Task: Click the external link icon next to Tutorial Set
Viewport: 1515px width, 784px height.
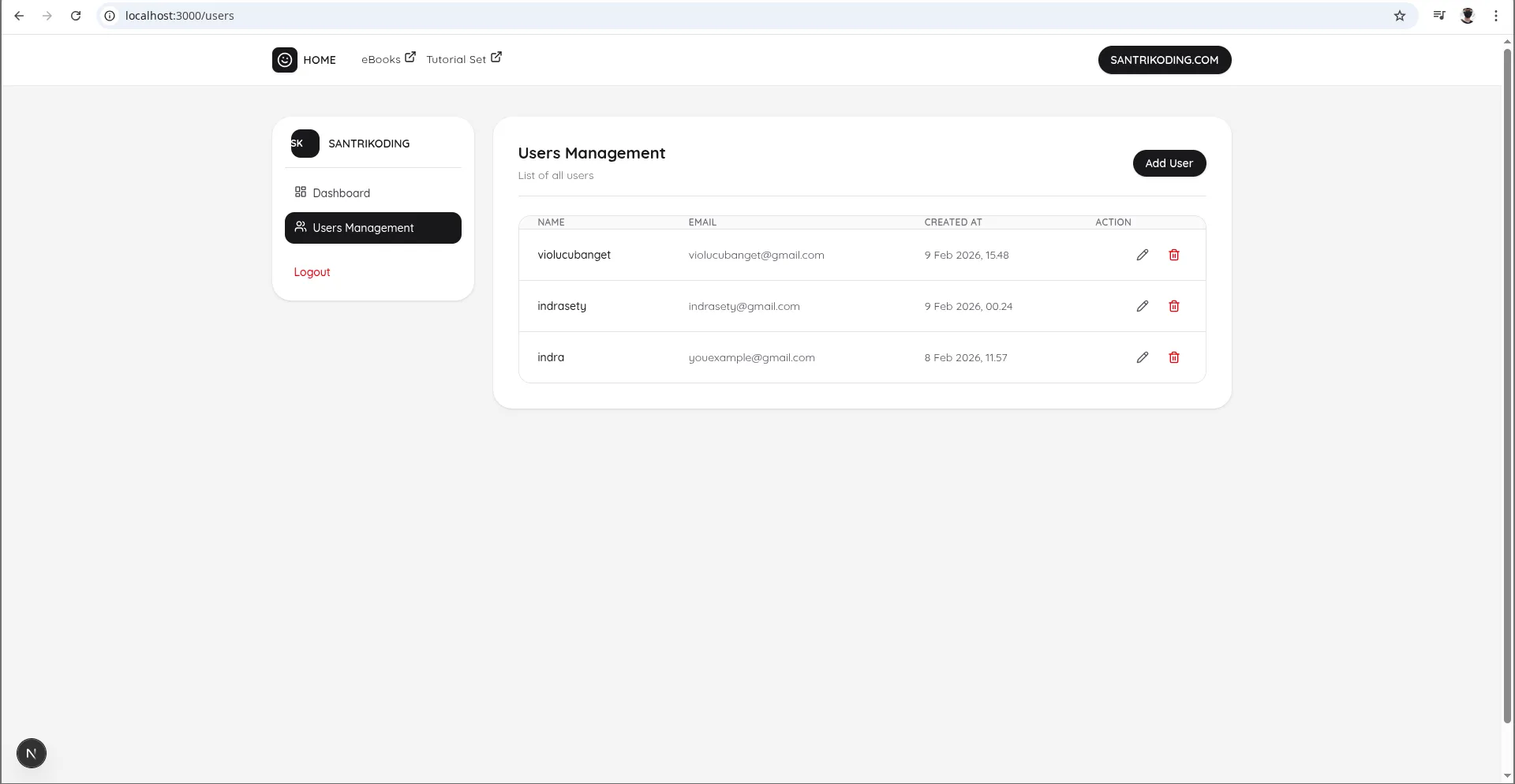Action: [496, 57]
